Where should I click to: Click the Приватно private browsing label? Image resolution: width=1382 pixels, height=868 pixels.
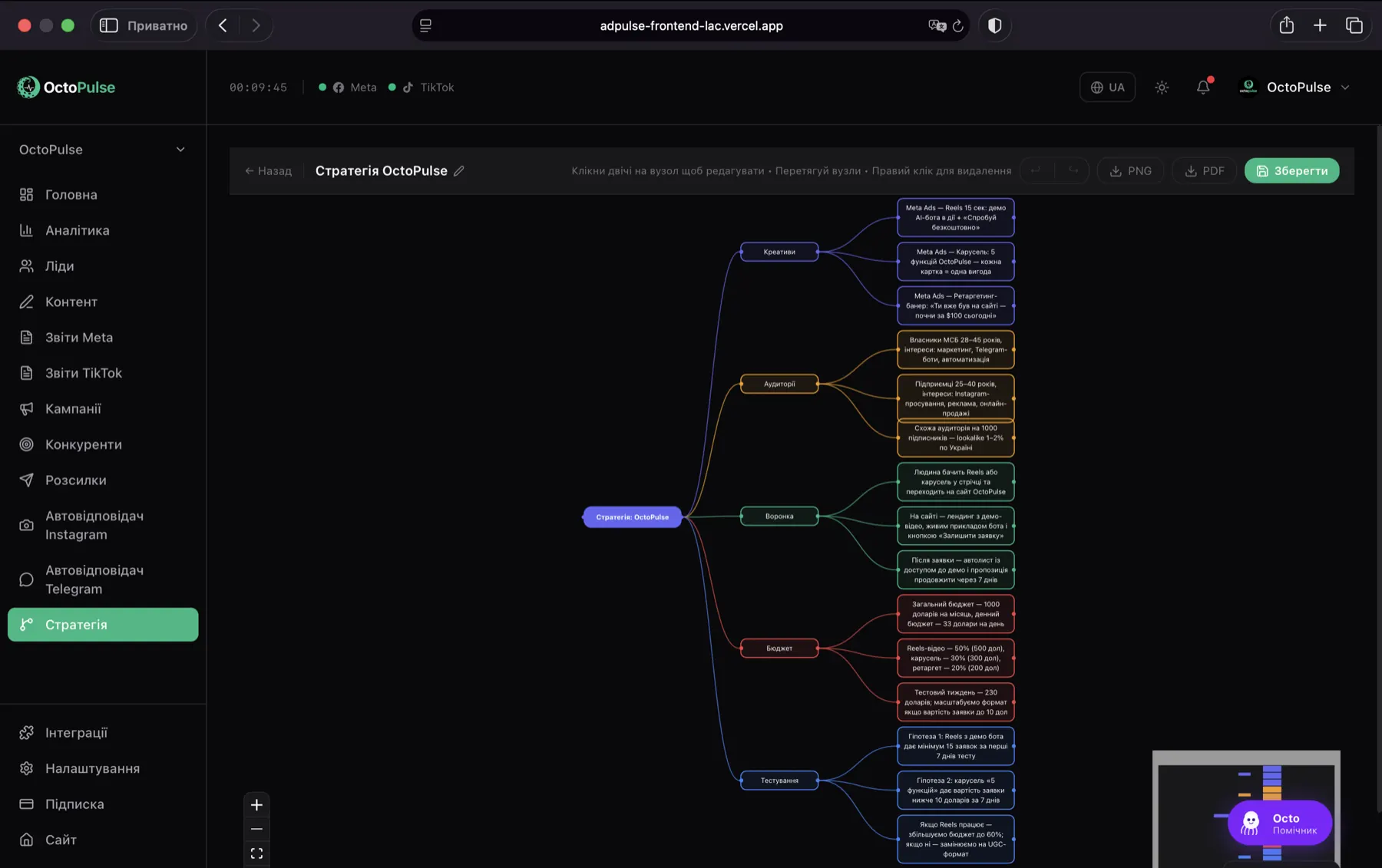[157, 25]
